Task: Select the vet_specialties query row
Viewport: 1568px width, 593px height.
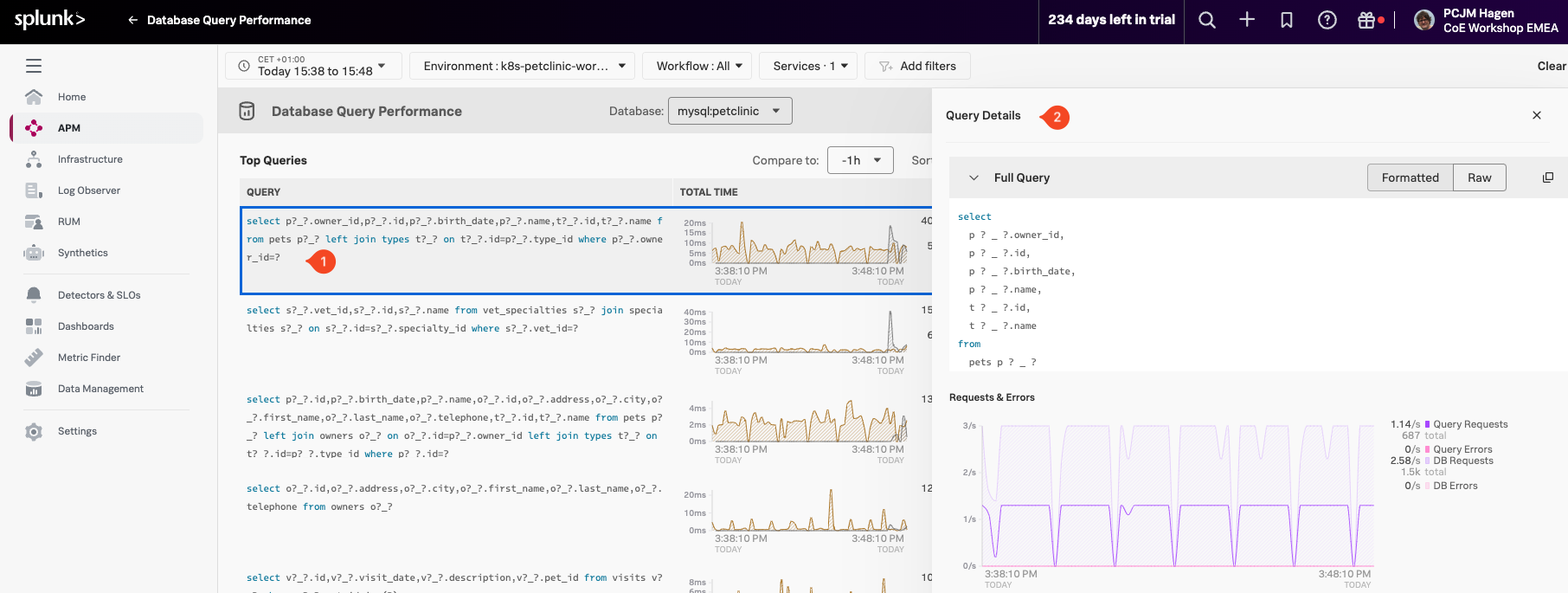Action: pos(454,319)
